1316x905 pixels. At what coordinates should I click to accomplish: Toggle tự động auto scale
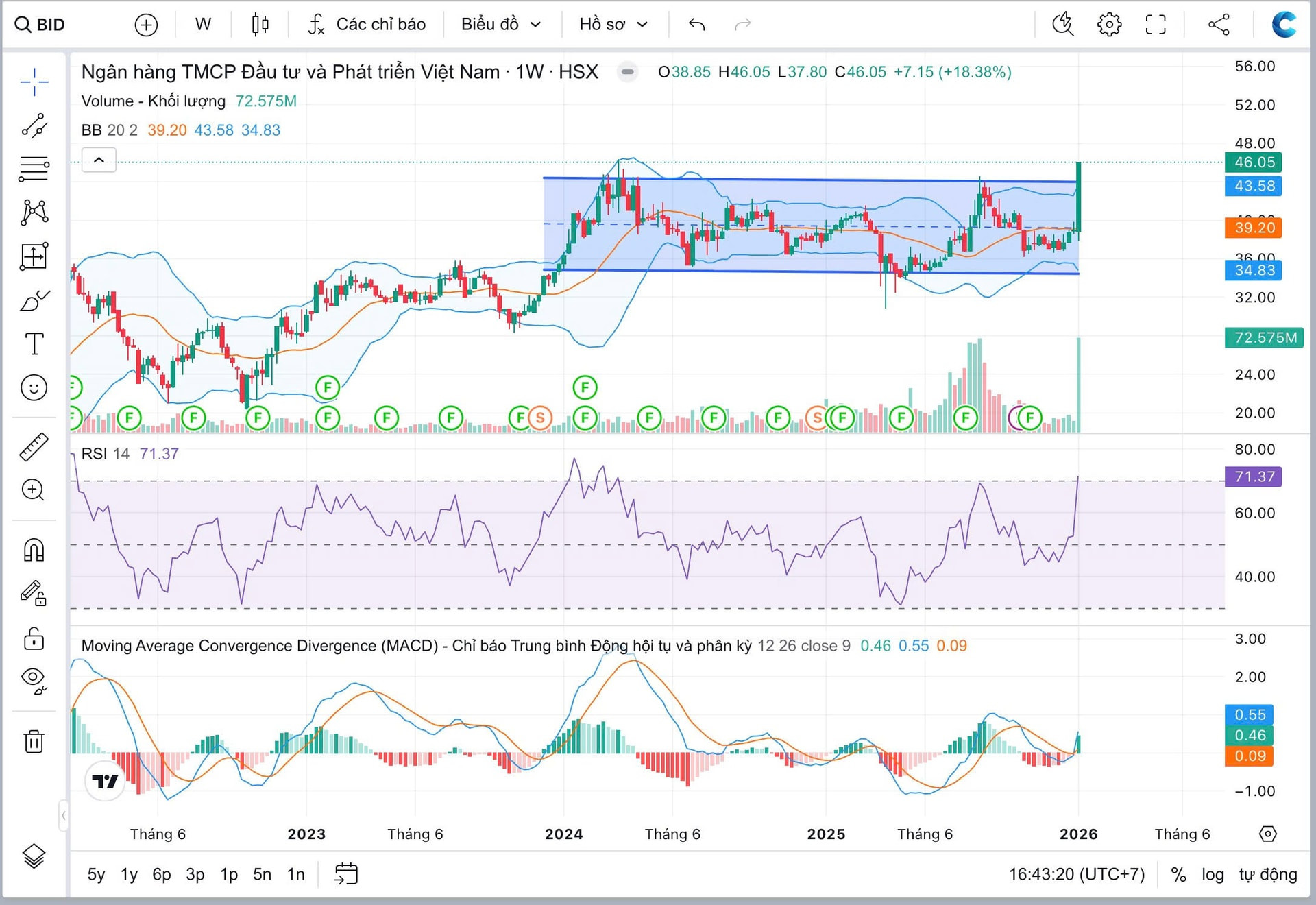pos(1268,874)
